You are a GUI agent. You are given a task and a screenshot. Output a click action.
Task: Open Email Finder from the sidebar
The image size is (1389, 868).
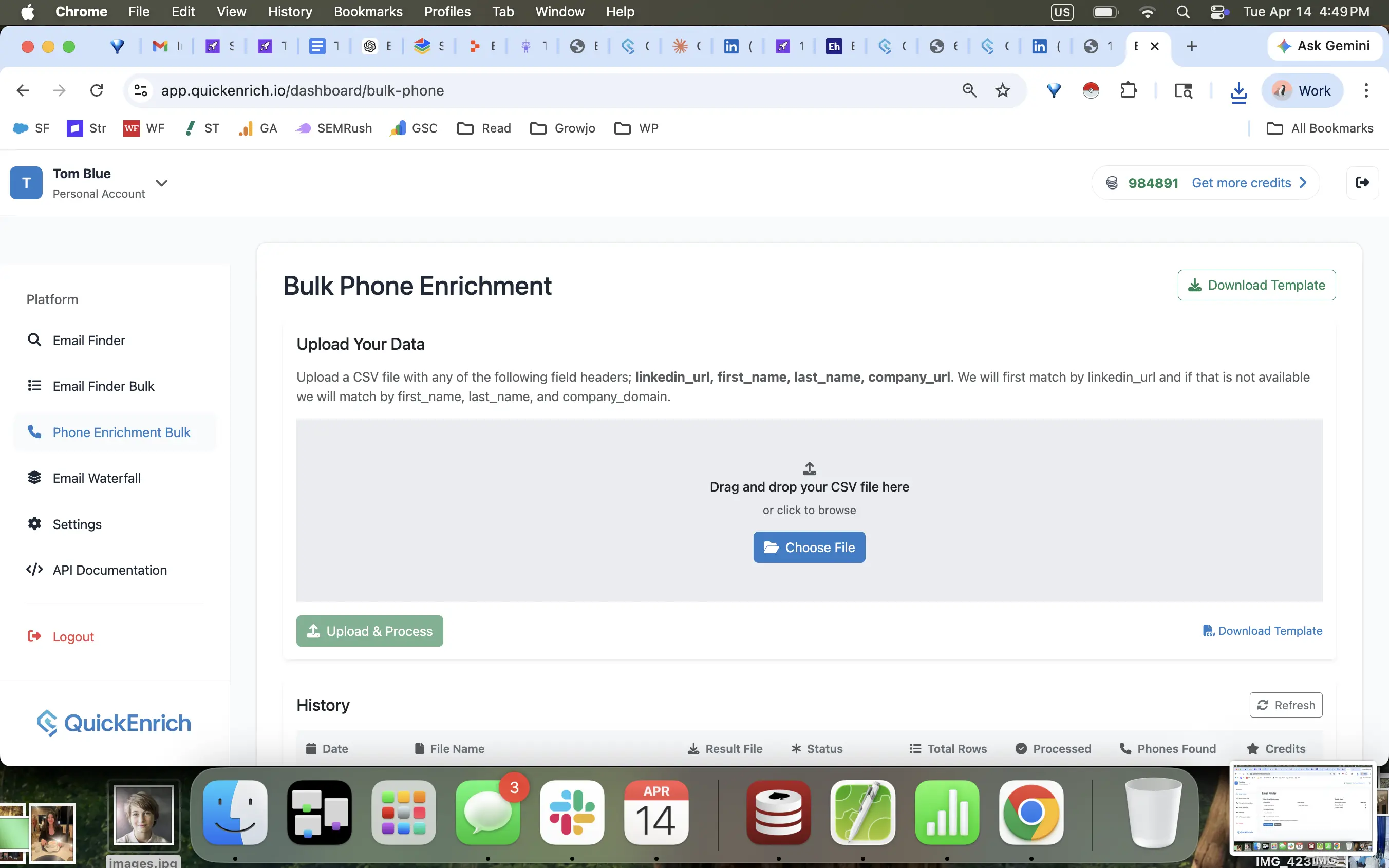(x=88, y=341)
